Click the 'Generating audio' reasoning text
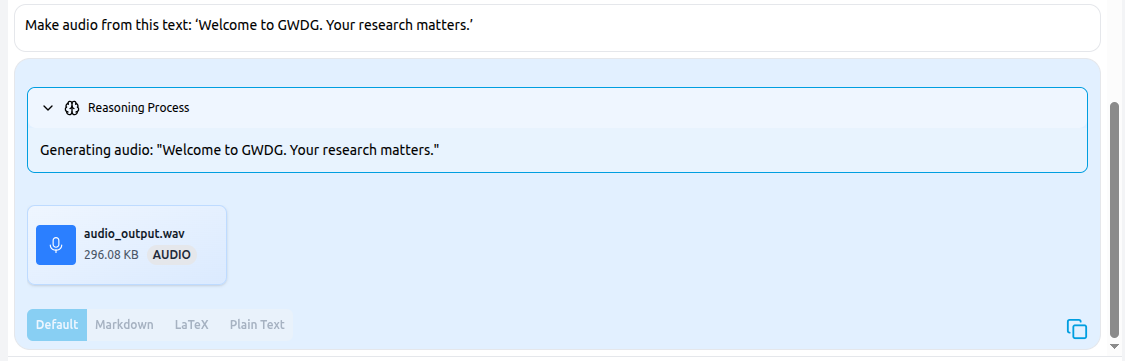Viewport: 1125px width, 361px height. click(x=240, y=151)
